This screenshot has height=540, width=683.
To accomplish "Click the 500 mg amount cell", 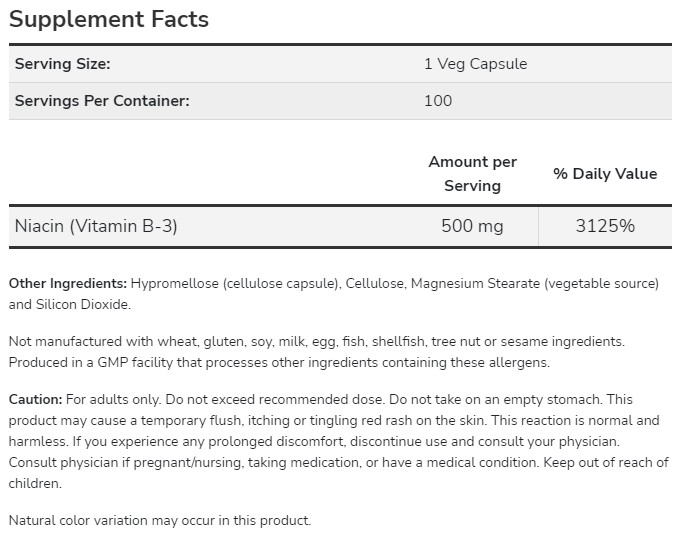I will 472,226.
